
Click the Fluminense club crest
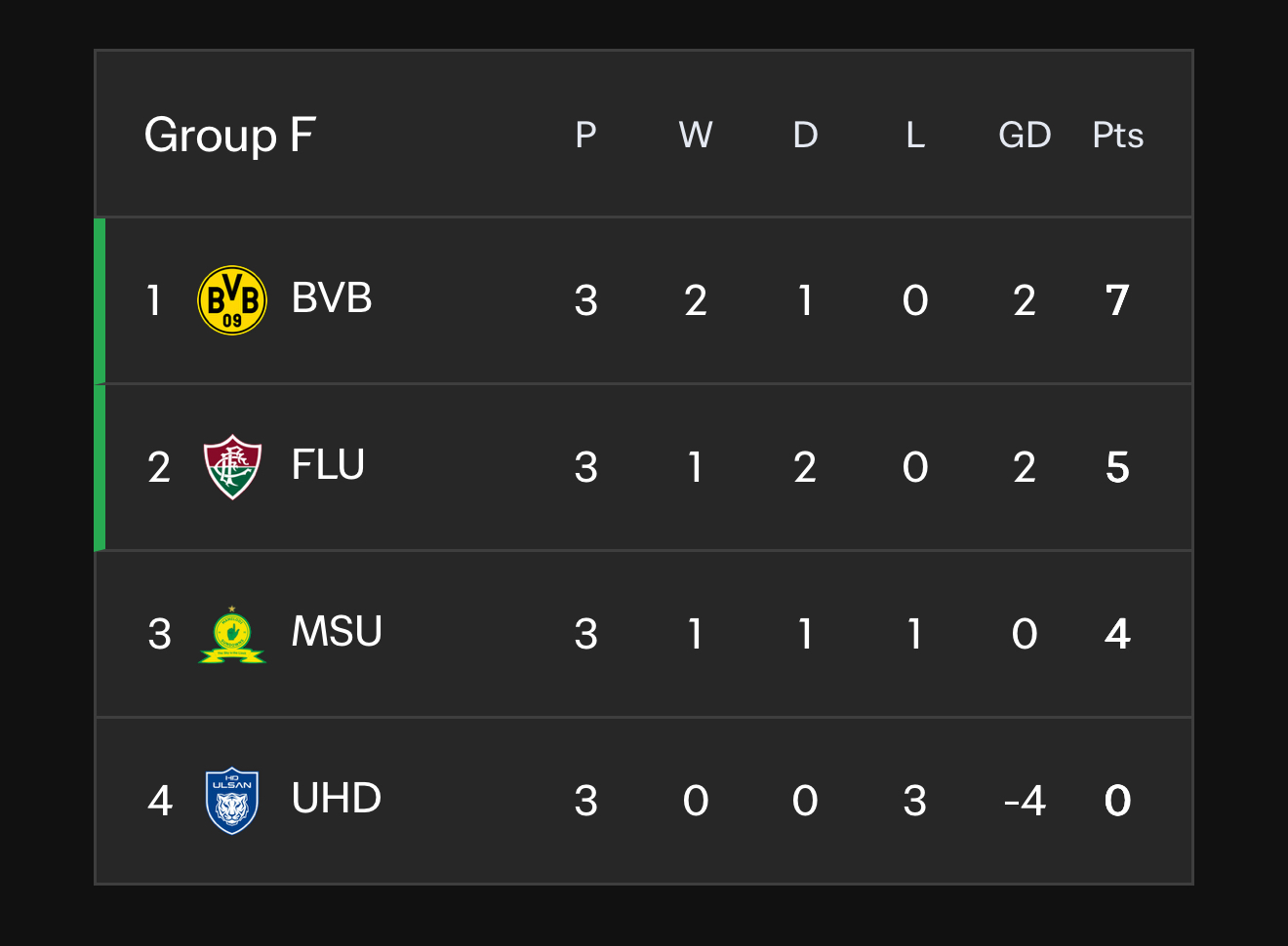point(232,467)
